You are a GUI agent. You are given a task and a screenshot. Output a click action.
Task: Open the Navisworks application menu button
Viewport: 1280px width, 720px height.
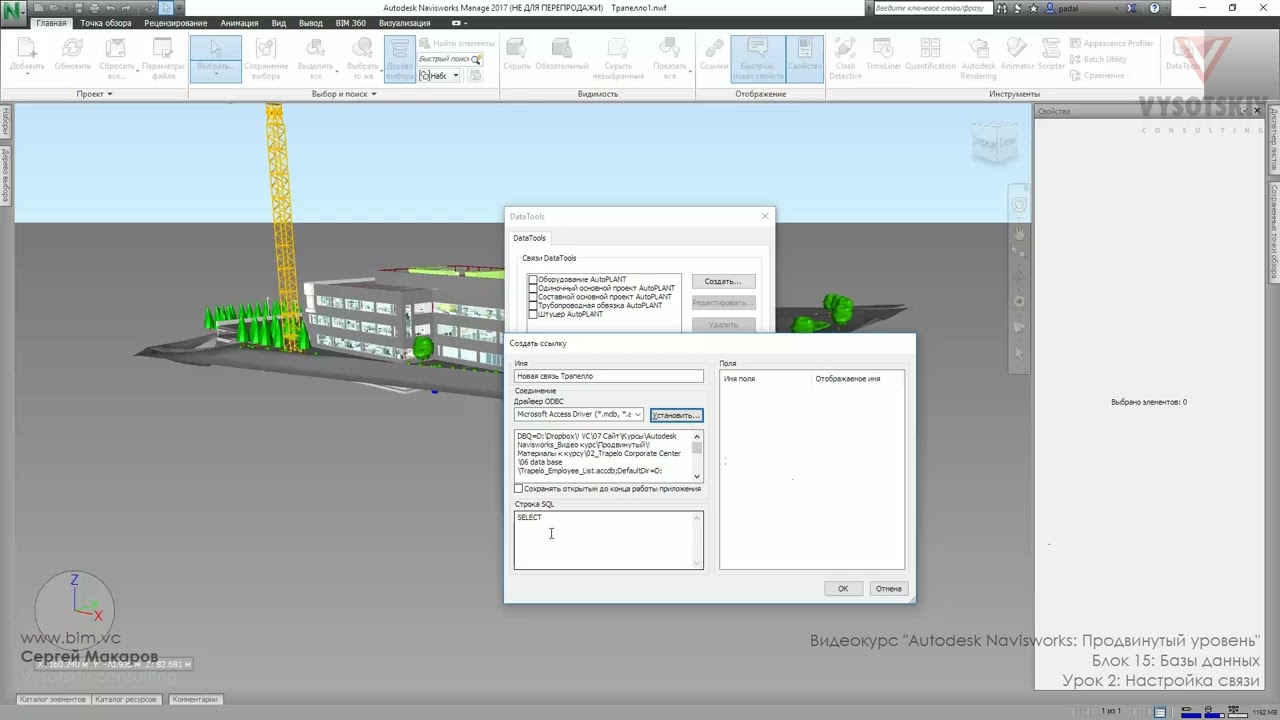pos(14,14)
